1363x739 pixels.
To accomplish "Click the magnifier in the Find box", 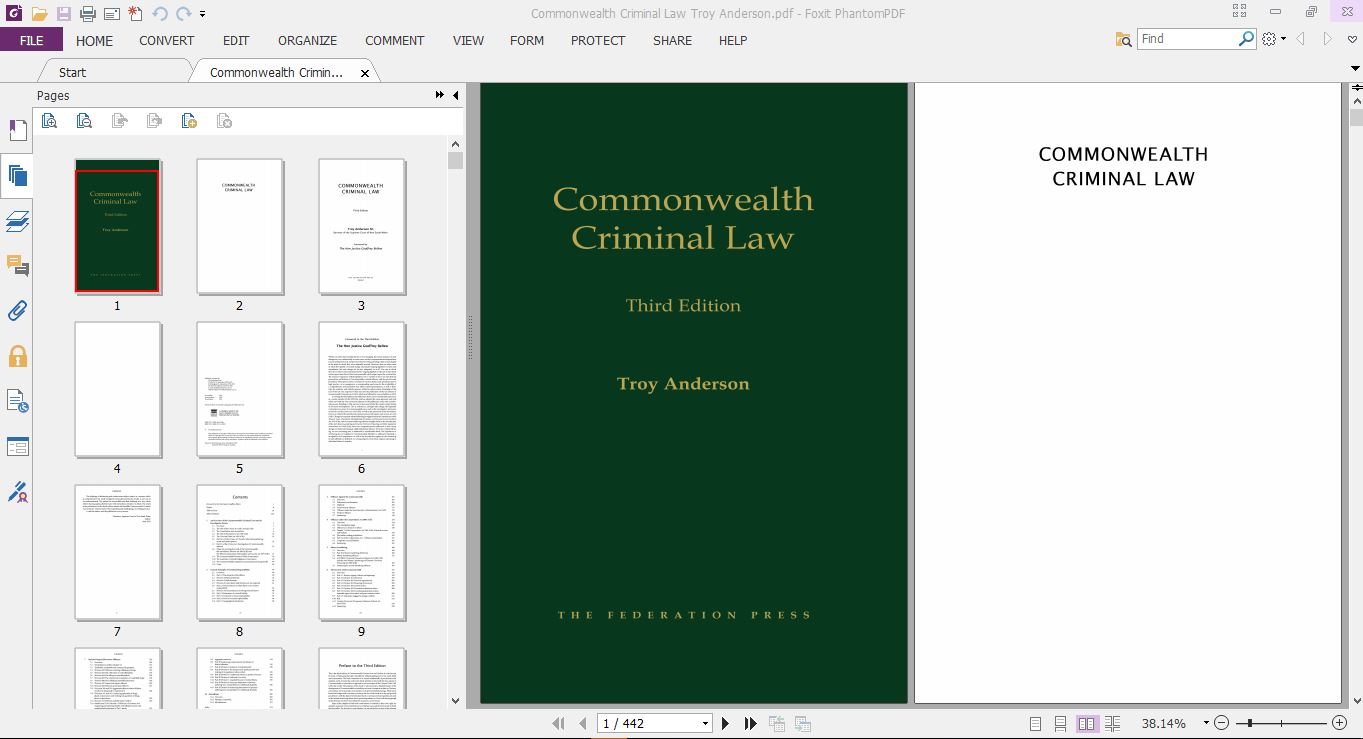I will coord(1246,39).
